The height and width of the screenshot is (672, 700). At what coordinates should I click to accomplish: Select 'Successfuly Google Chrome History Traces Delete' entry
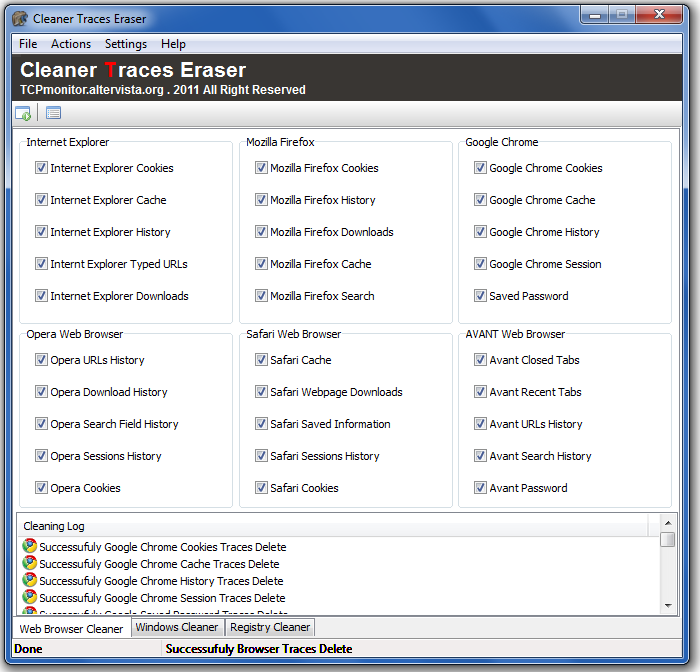[x=161, y=580]
